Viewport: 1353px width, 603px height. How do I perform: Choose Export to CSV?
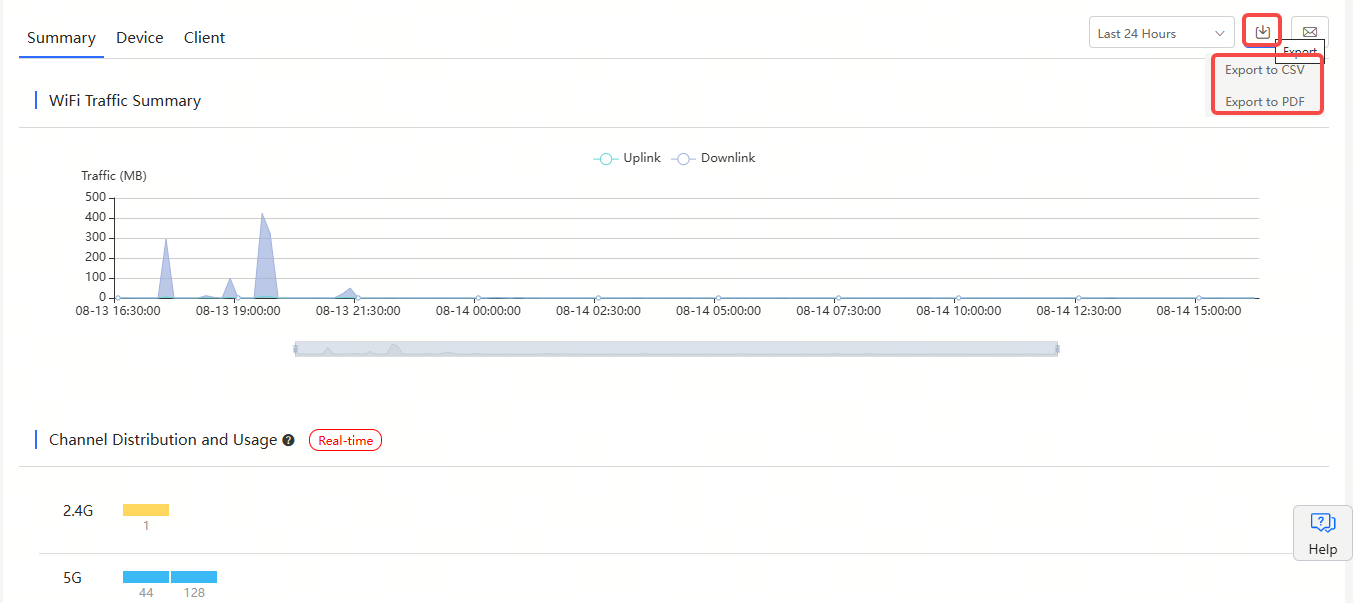(x=1265, y=70)
